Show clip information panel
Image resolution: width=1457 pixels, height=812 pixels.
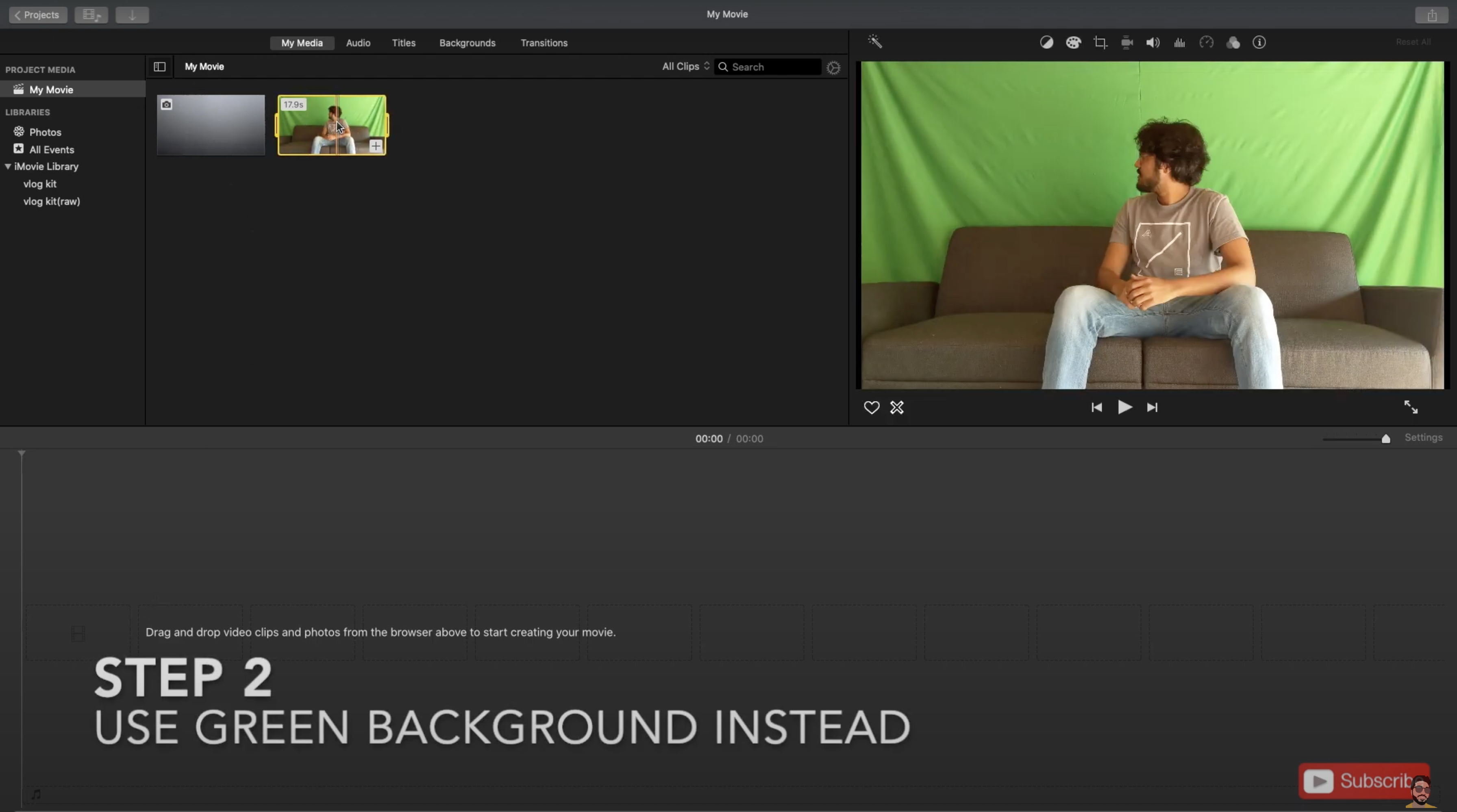(1259, 42)
